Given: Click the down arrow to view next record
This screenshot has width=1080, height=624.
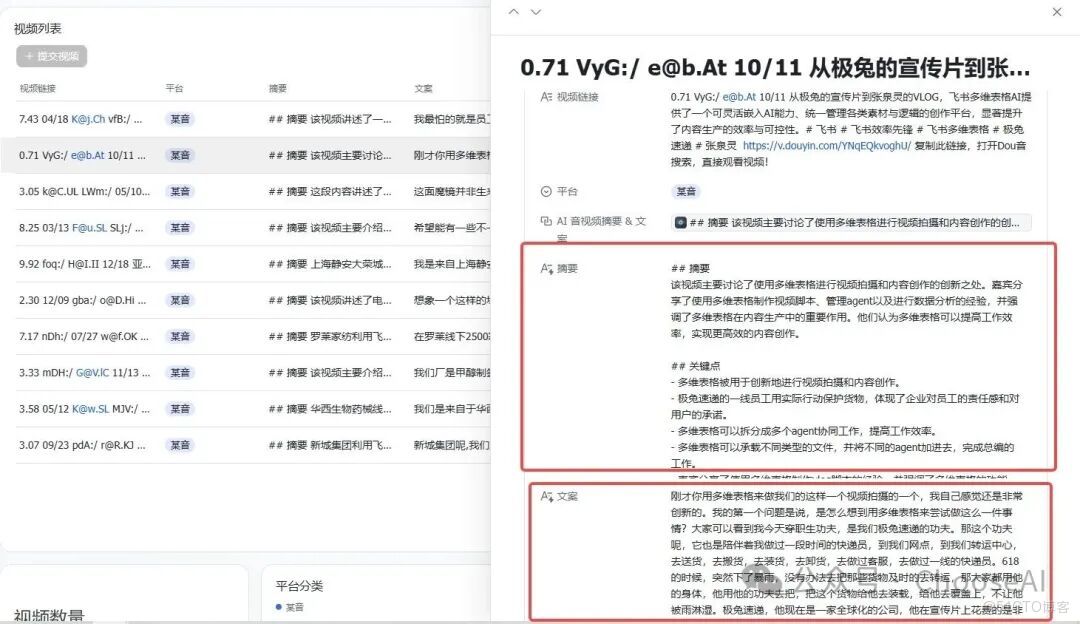Looking at the screenshot, I should 537,11.
